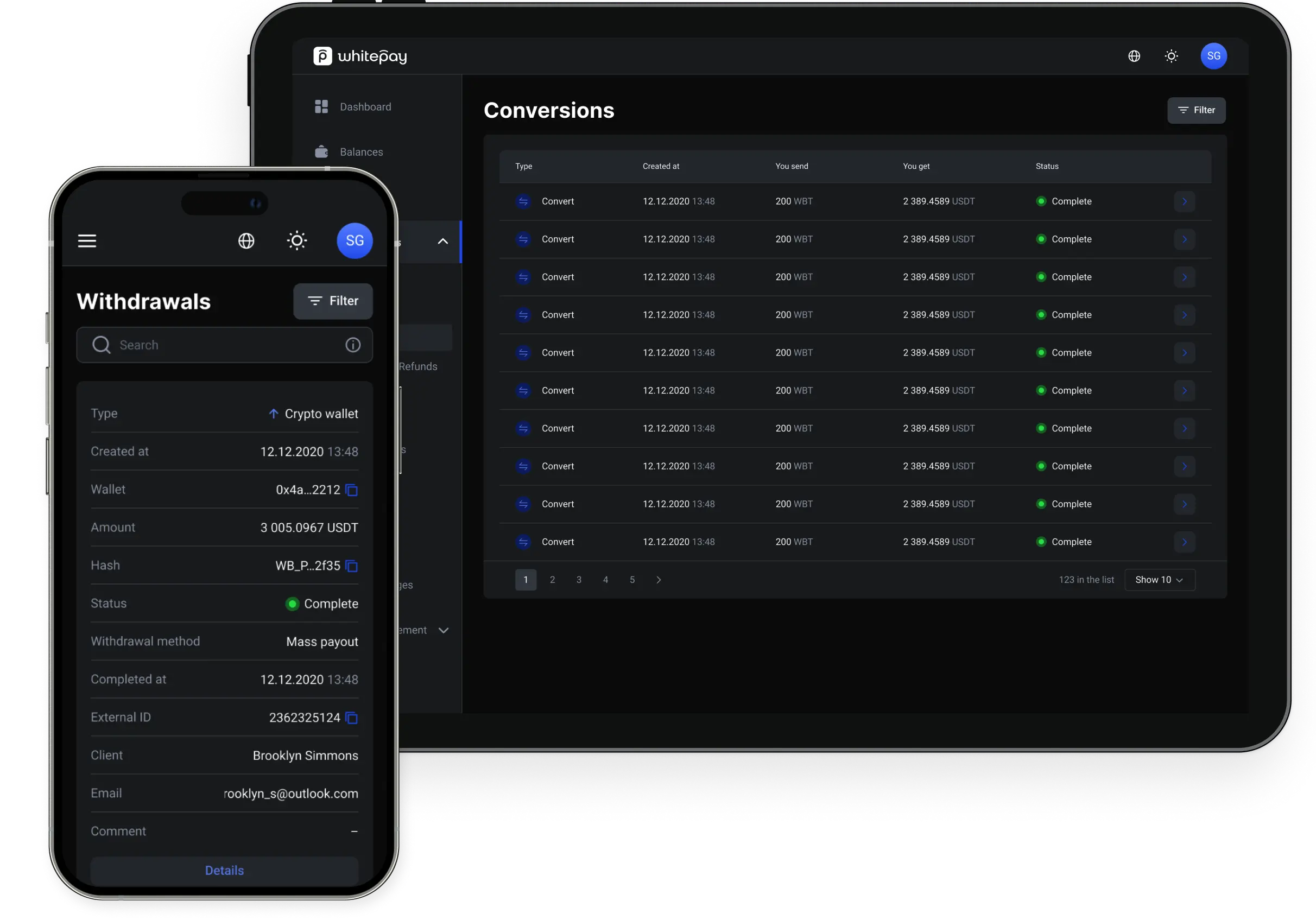This screenshot has height=920, width=1316.
Task: Open the language globe icon in tablet header
Action: click(x=1134, y=55)
